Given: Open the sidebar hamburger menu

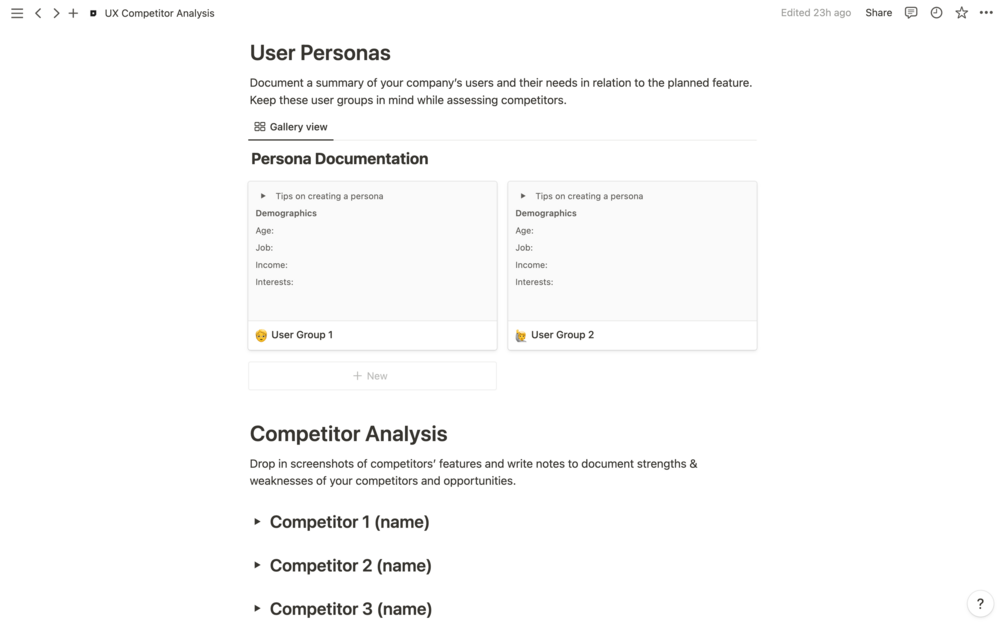Looking at the screenshot, I should tap(17, 13).
